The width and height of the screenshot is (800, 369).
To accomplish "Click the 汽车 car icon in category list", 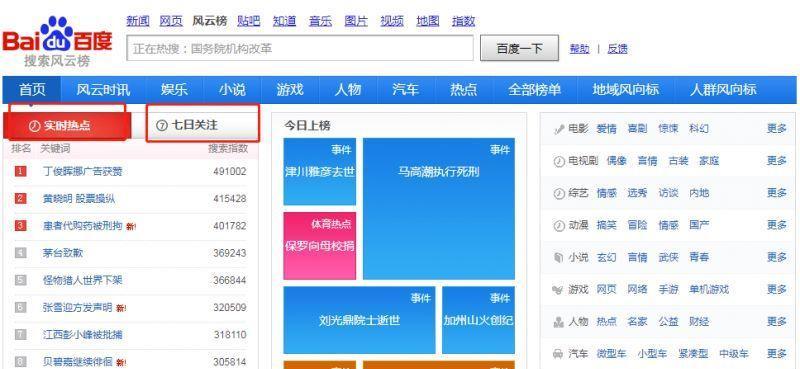I will click(x=559, y=353).
